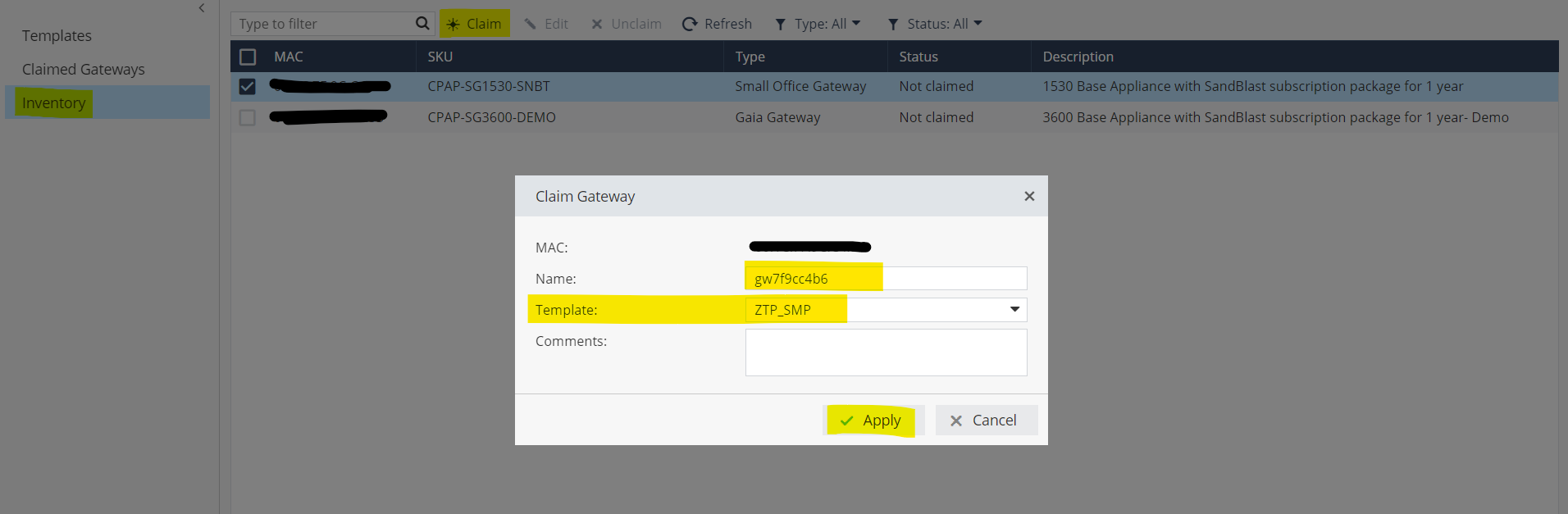The width and height of the screenshot is (1568, 514).
Task: Open the Type: All filter dropdown
Action: pyautogui.click(x=818, y=24)
